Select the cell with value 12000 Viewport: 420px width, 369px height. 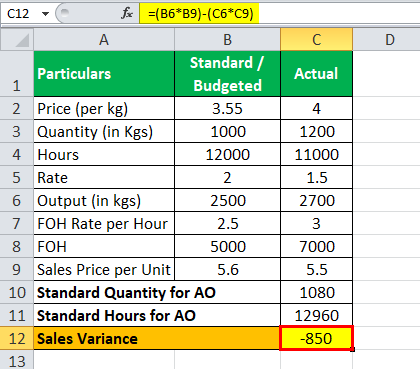click(227, 154)
